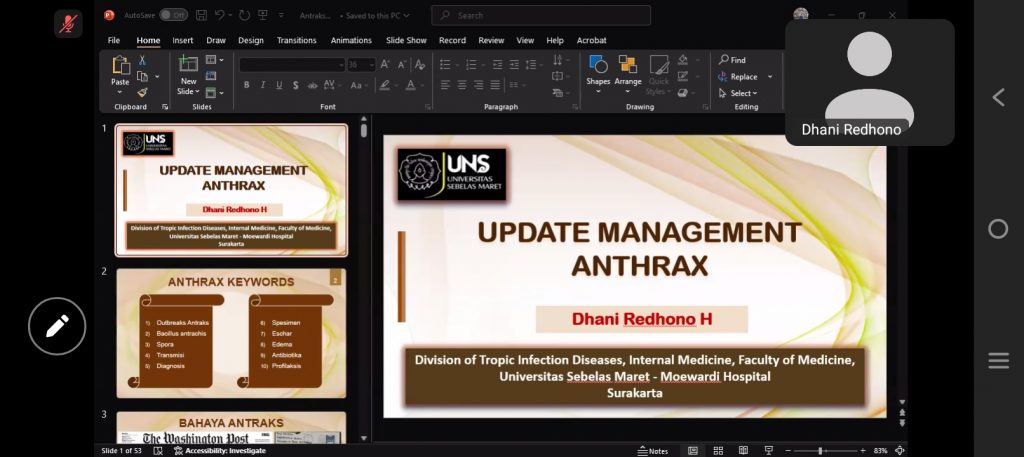Click the text highlight color swatch
This screenshot has width=1024, height=457.
(x=385, y=85)
